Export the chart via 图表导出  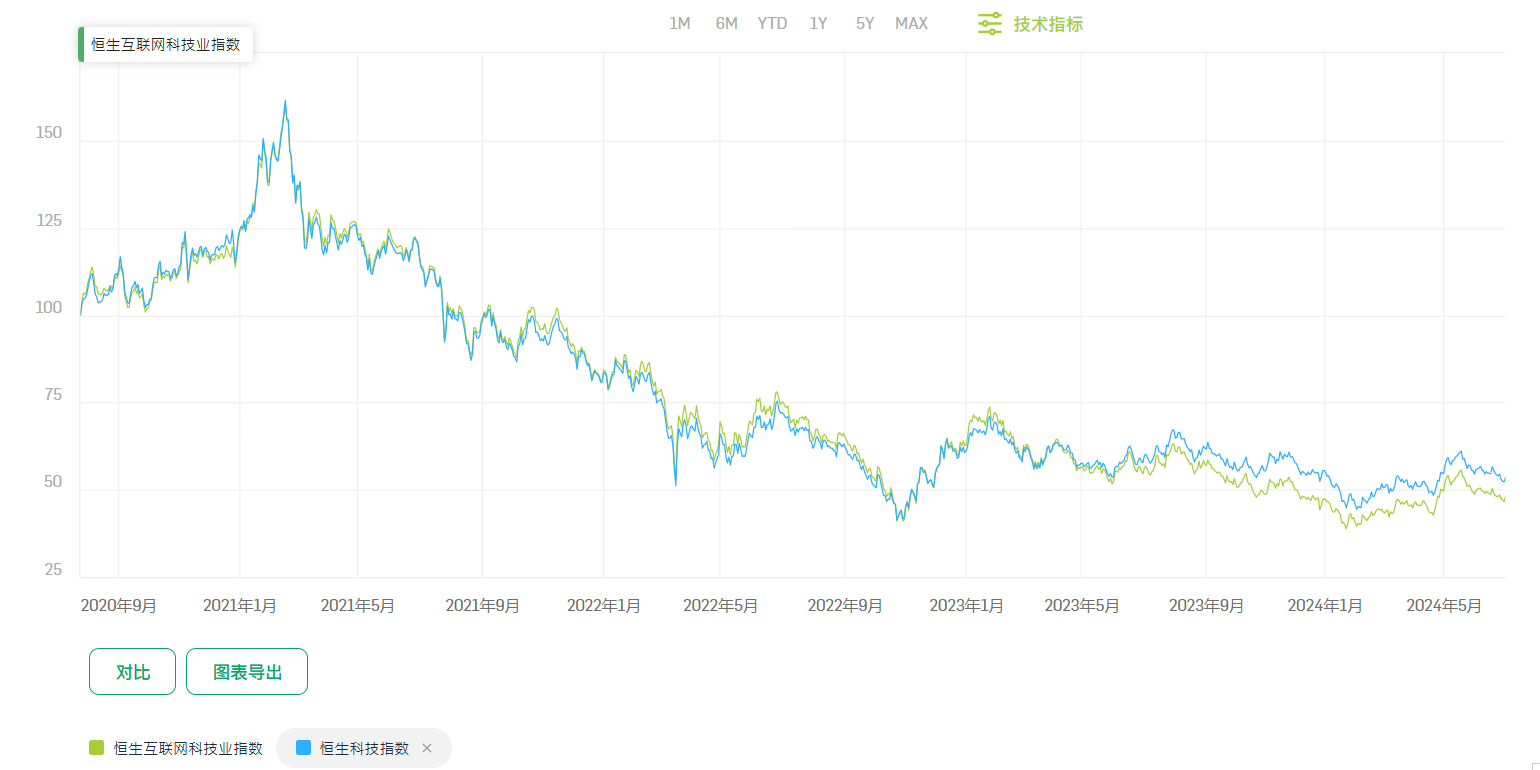tap(247, 672)
